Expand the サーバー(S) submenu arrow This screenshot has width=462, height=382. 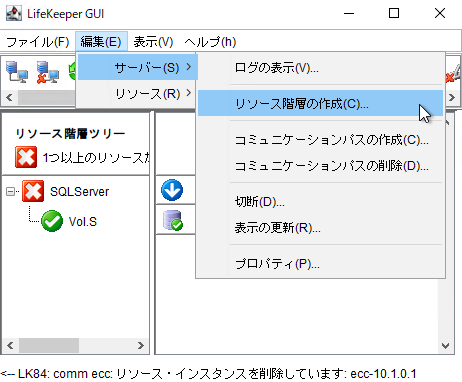(x=189, y=67)
